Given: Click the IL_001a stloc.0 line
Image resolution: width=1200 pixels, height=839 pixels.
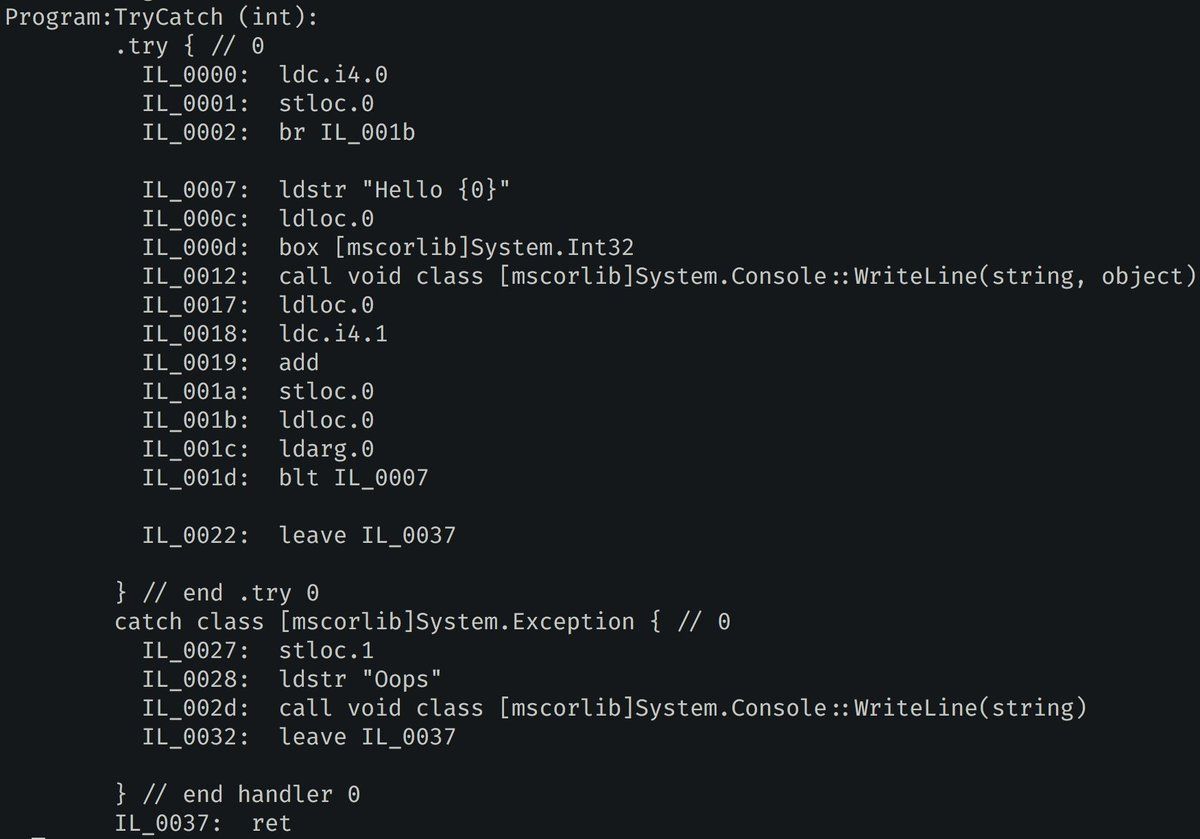Looking at the screenshot, I should click(258, 392).
